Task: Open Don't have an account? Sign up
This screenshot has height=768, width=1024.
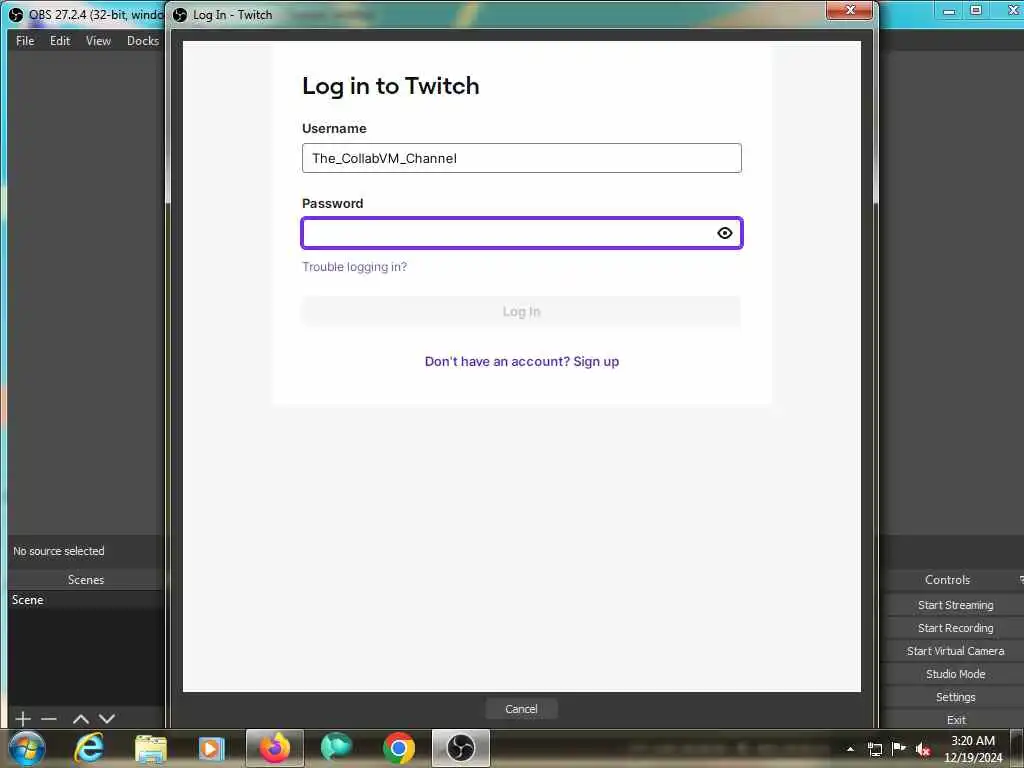Action: [521, 362]
